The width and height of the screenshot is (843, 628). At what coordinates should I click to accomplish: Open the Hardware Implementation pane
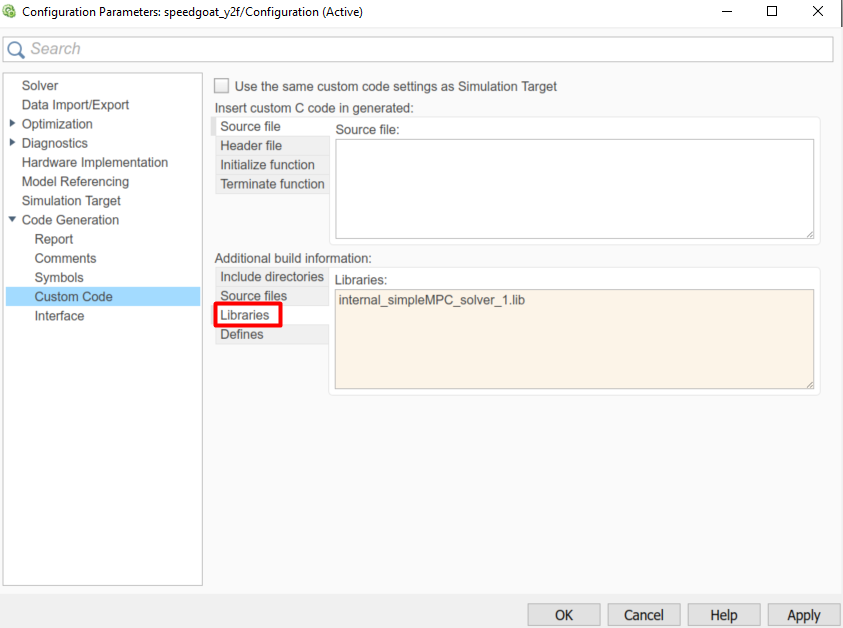pyautogui.click(x=95, y=162)
